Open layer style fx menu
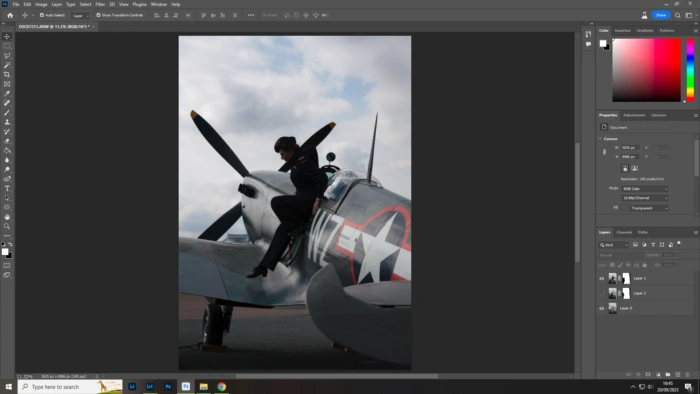The height and width of the screenshot is (394, 700). [x=638, y=374]
